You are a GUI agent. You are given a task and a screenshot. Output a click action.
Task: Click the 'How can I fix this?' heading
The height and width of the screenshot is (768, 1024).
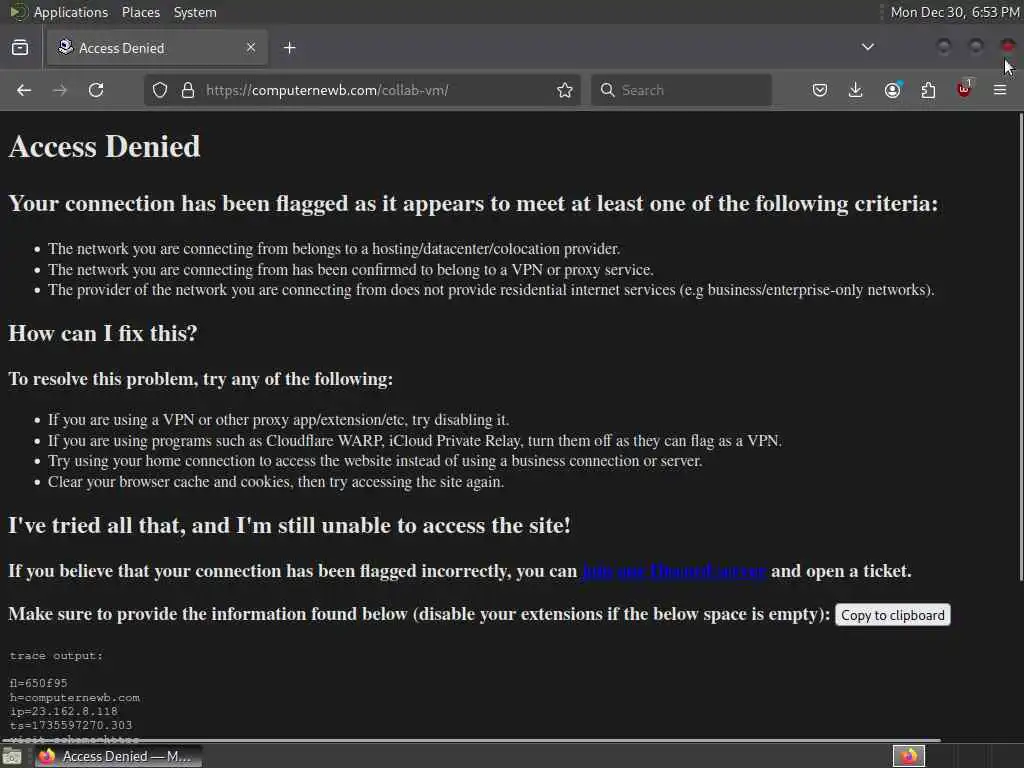[x=103, y=334]
